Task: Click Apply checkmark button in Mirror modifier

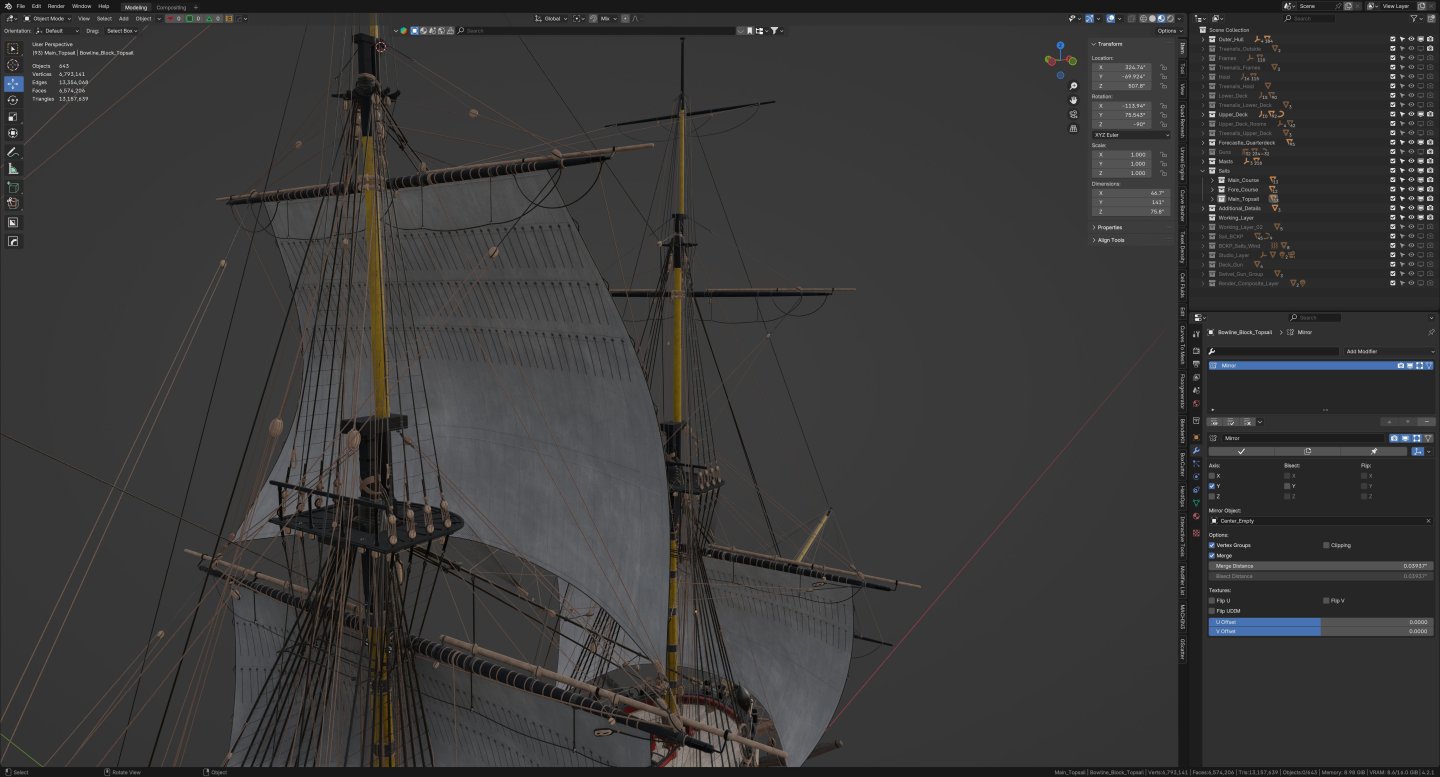Action: click(x=1241, y=451)
